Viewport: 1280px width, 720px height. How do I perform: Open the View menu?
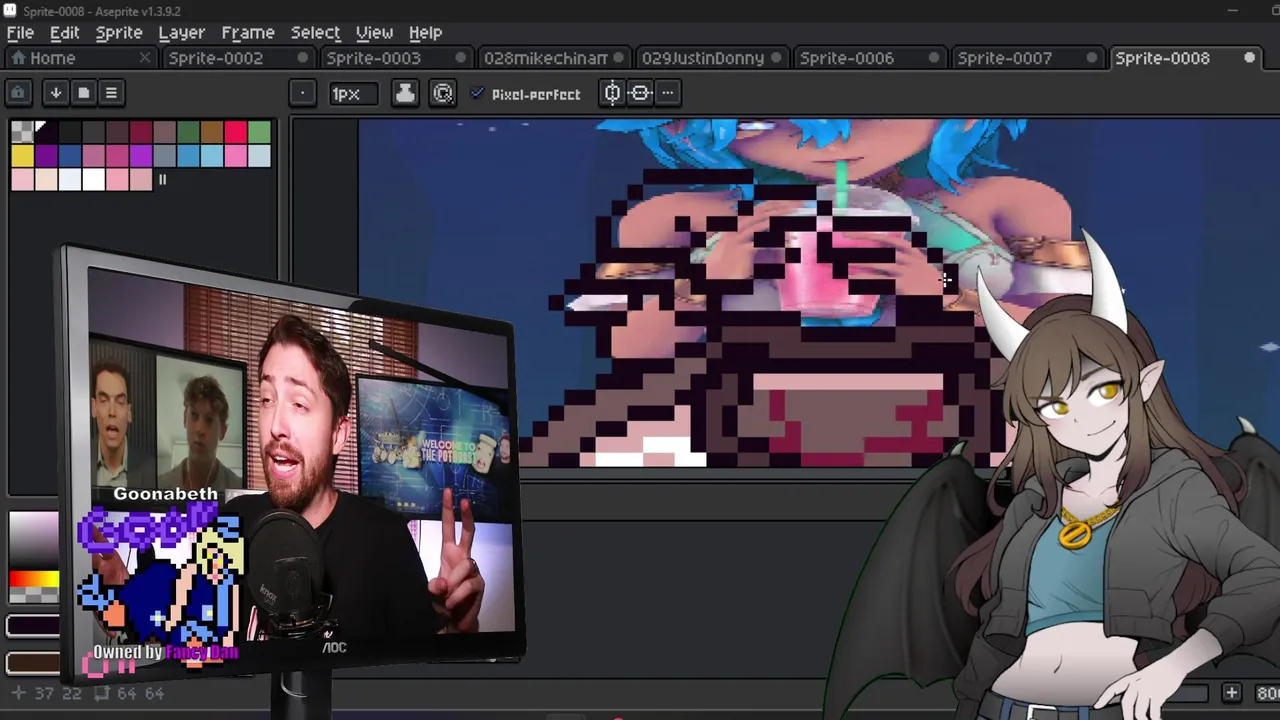pyautogui.click(x=374, y=32)
